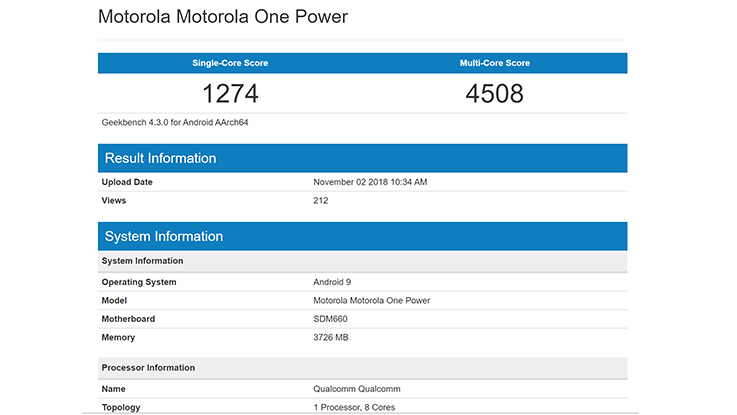Click the multi-core value 4508
This screenshot has width=737, height=415.
tap(494, 94)
